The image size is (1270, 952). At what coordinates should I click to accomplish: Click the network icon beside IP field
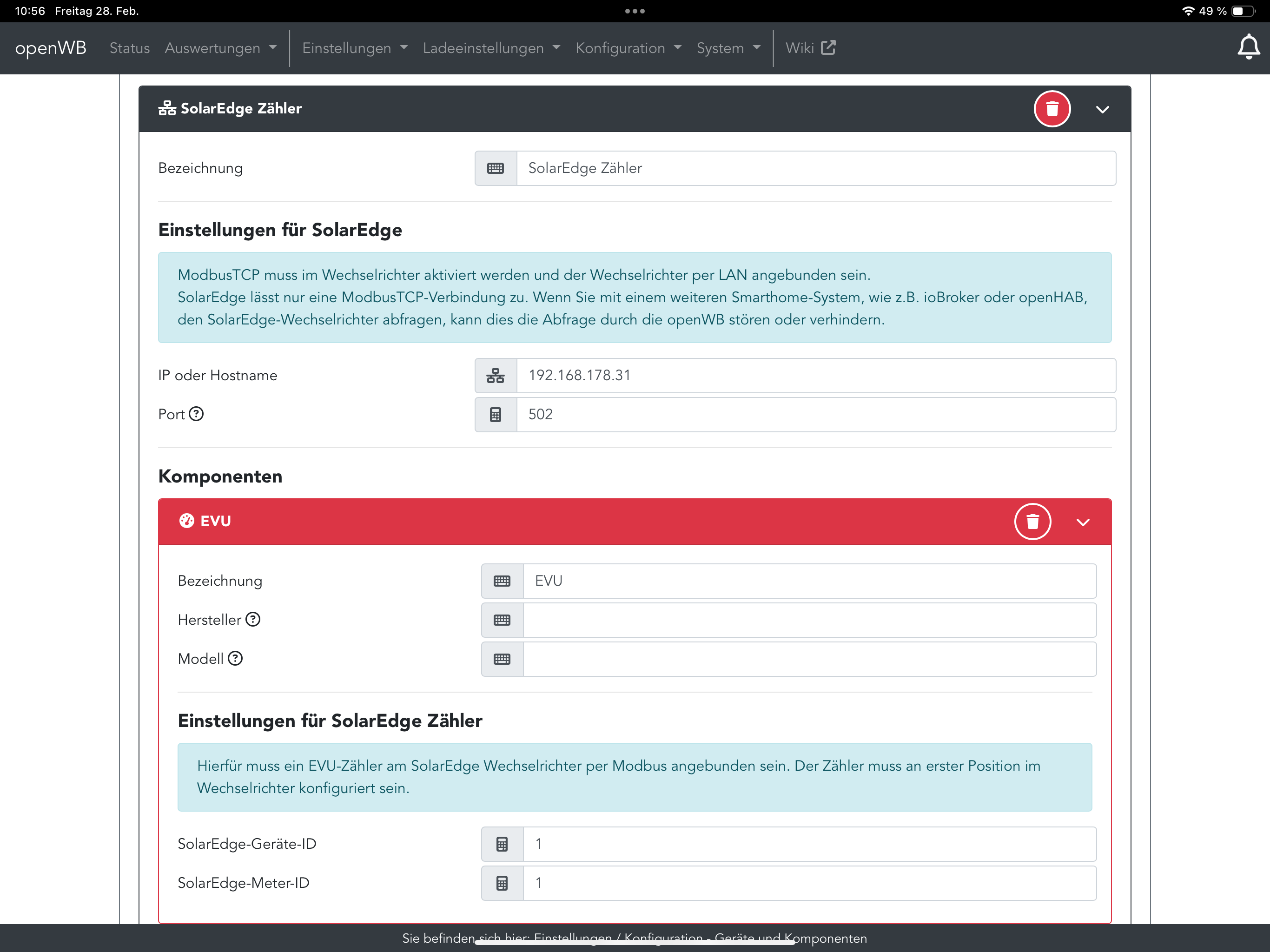click(496, 376)
